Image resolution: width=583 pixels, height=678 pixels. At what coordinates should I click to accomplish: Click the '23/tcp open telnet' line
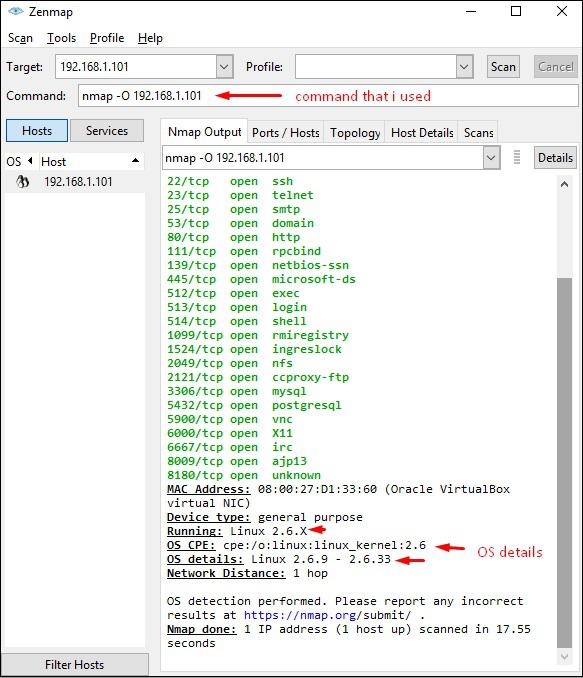[x=240, y=195]
